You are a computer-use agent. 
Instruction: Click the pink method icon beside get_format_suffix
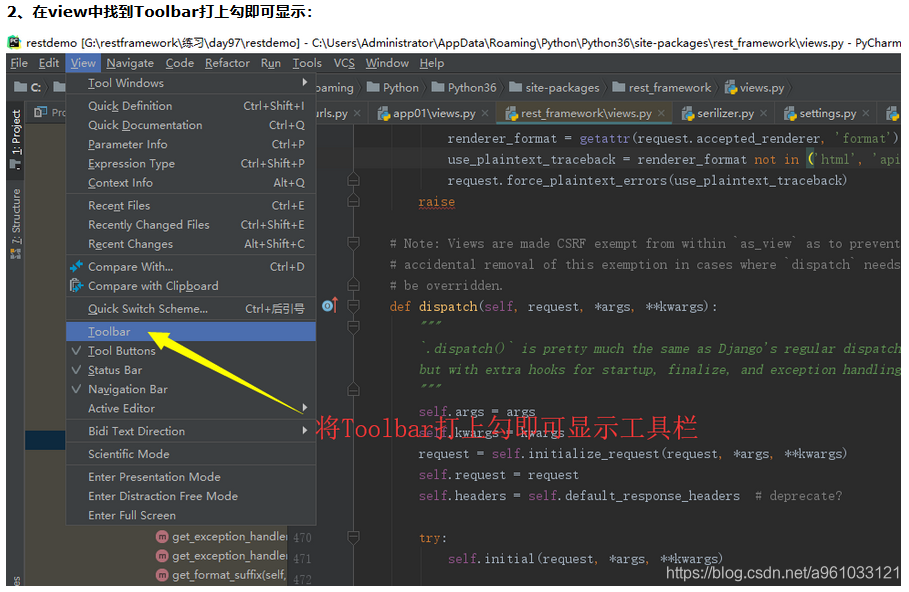(x=162, y=575)
